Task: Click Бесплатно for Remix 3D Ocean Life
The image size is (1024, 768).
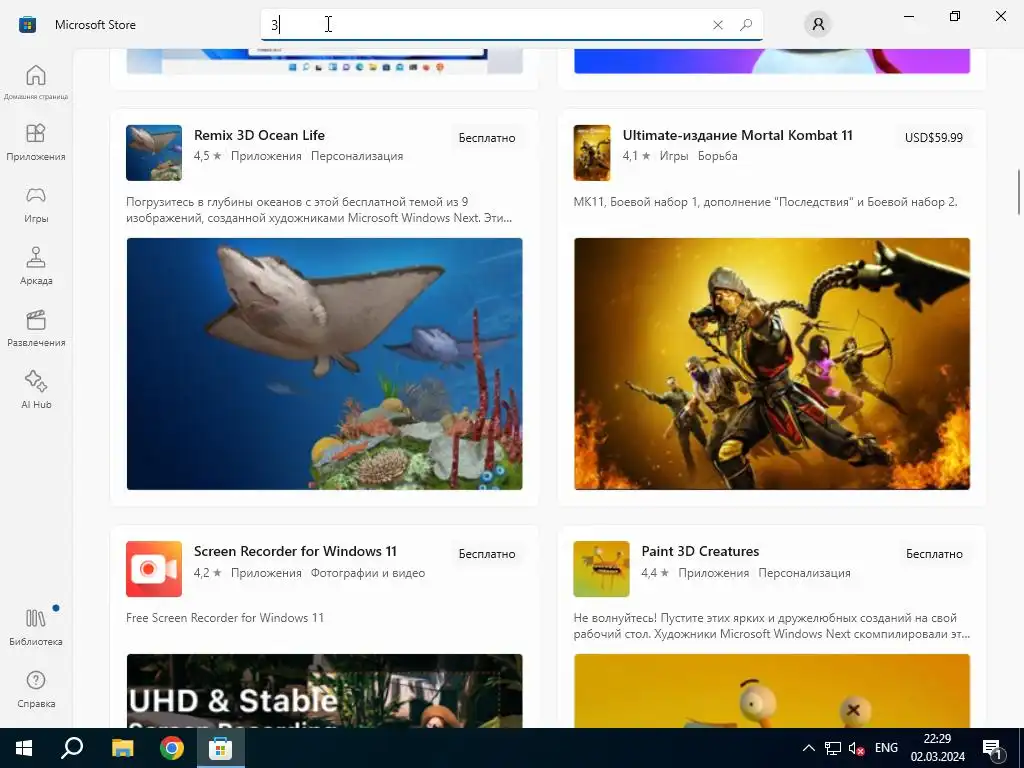Action: click(x=487, y=138)
